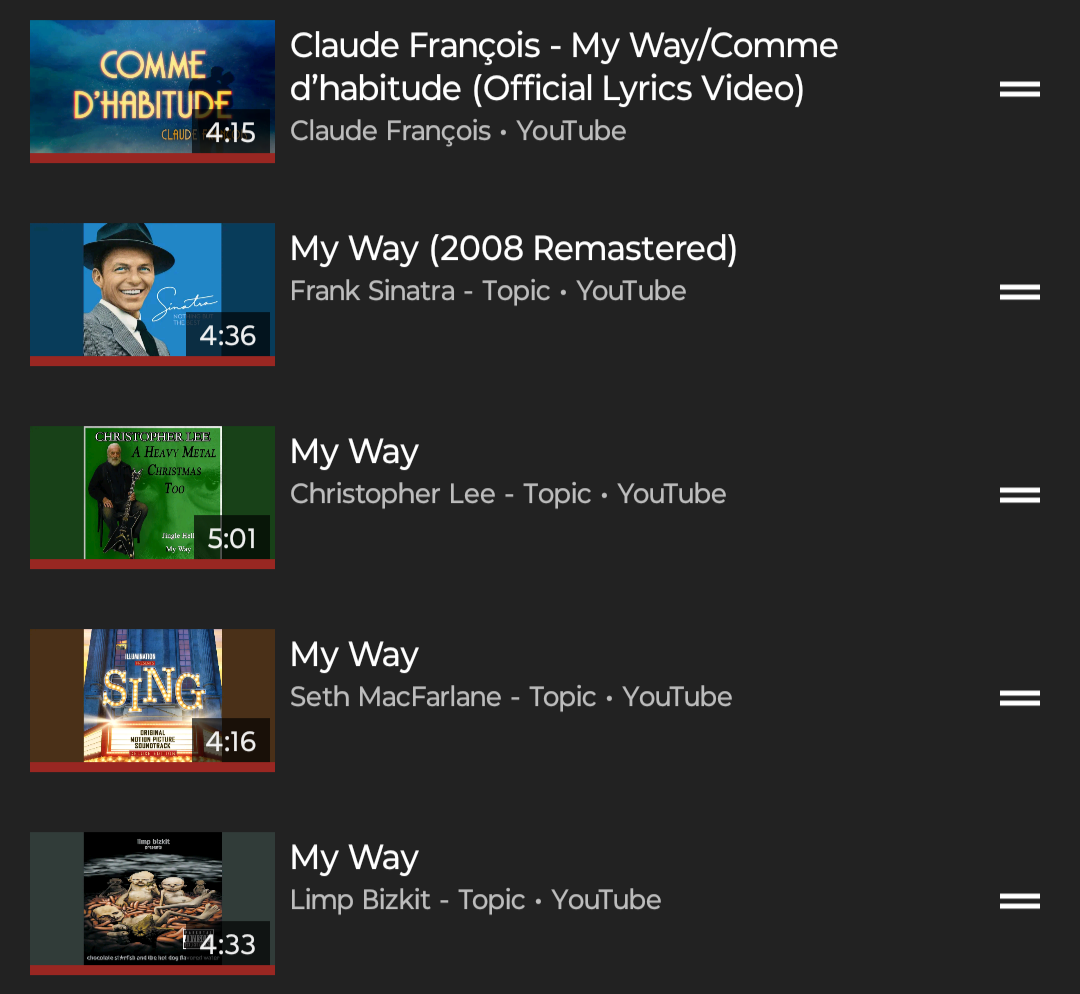The width and height of the screenshot is (1080, 994).
Task: Click the 5:01 duration badge
Action: click(231, 538)
